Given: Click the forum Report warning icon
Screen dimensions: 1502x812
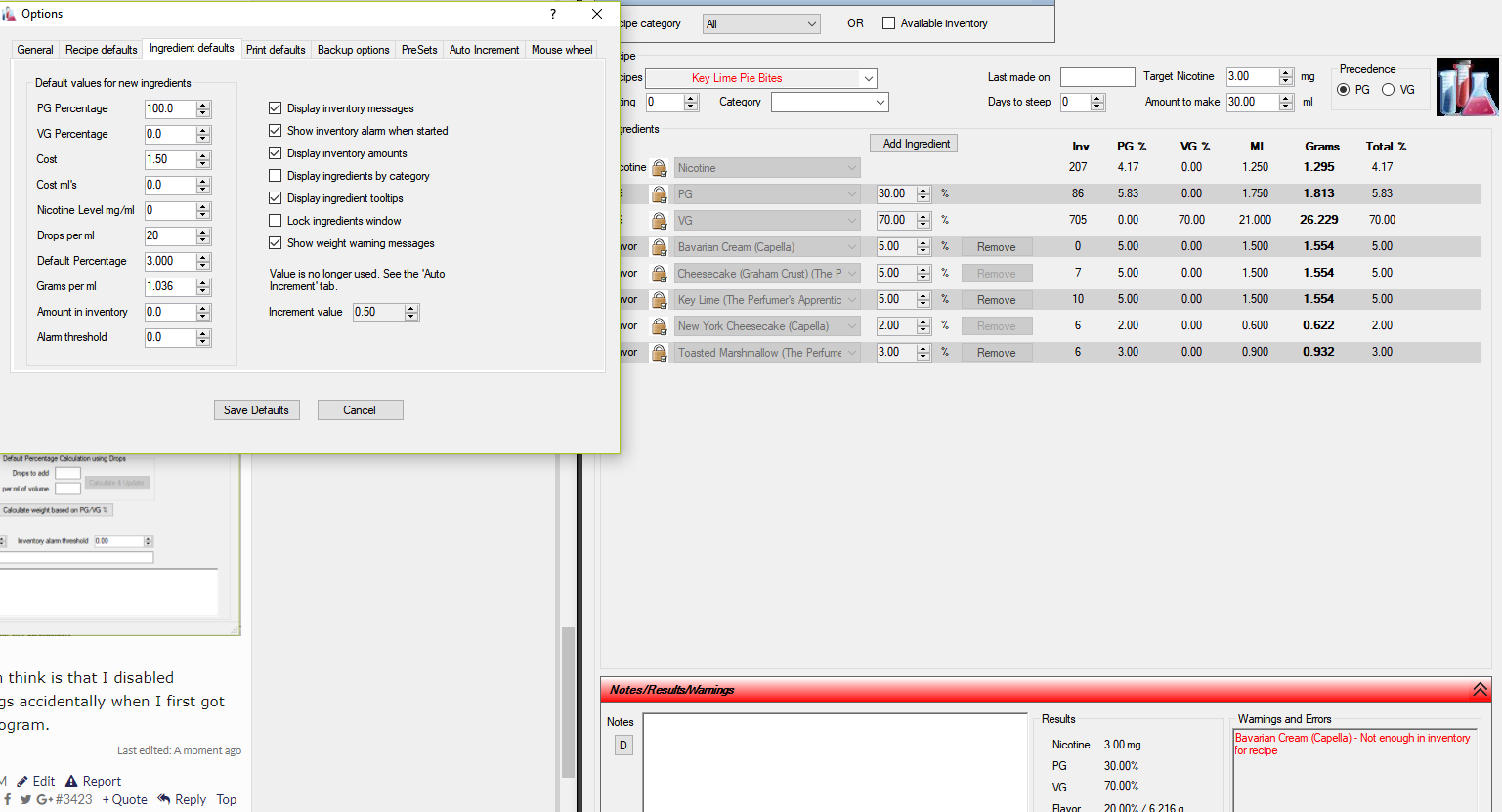Looking at the screenshot, I should click(71, 781).
